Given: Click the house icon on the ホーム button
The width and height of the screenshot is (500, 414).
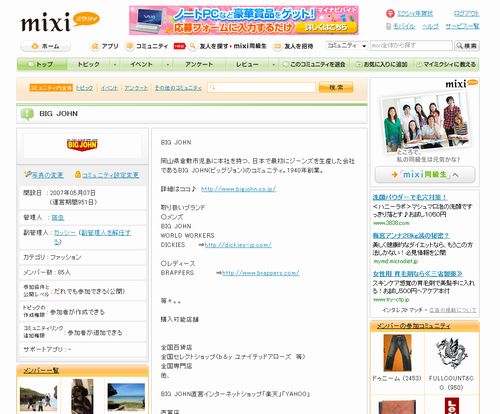Looking at the screenshot, I should click(35, 46).
